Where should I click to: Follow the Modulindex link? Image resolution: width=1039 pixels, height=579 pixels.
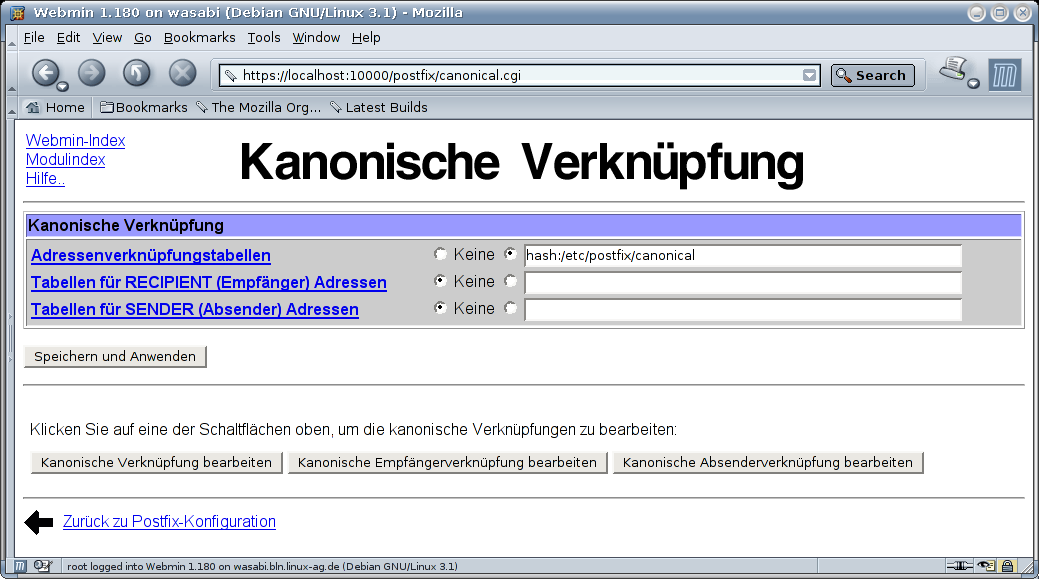[x=66, y=160]
